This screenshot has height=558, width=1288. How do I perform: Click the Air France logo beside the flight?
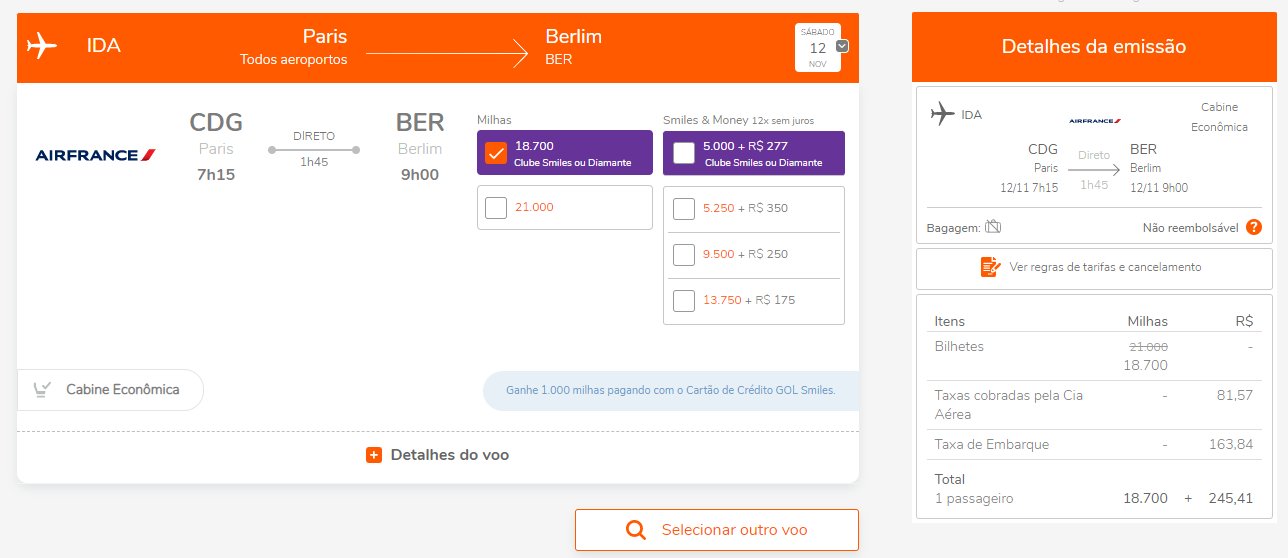pos(96,155)
